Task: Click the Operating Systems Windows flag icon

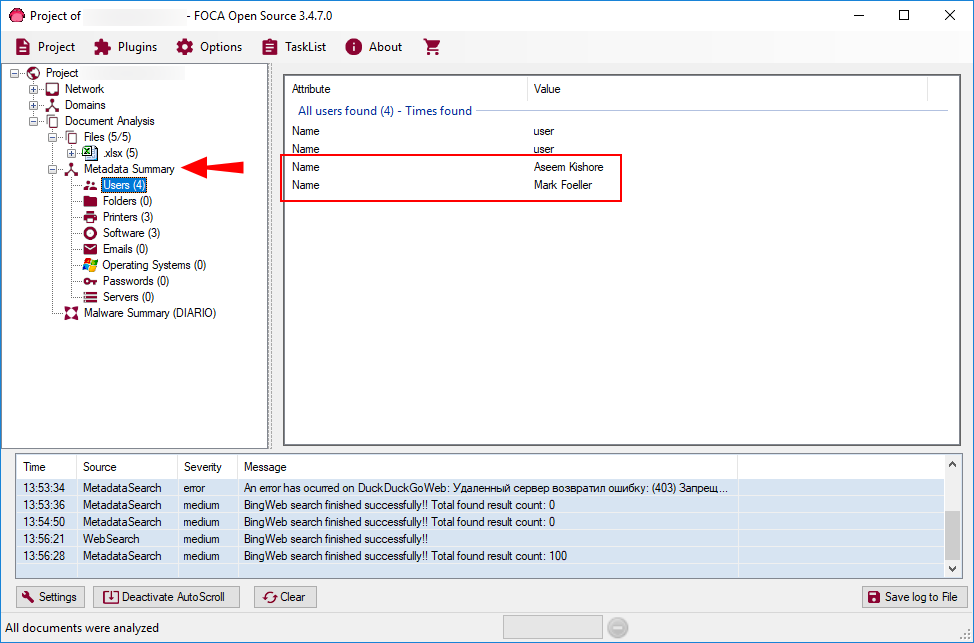Action: point(91,265)
